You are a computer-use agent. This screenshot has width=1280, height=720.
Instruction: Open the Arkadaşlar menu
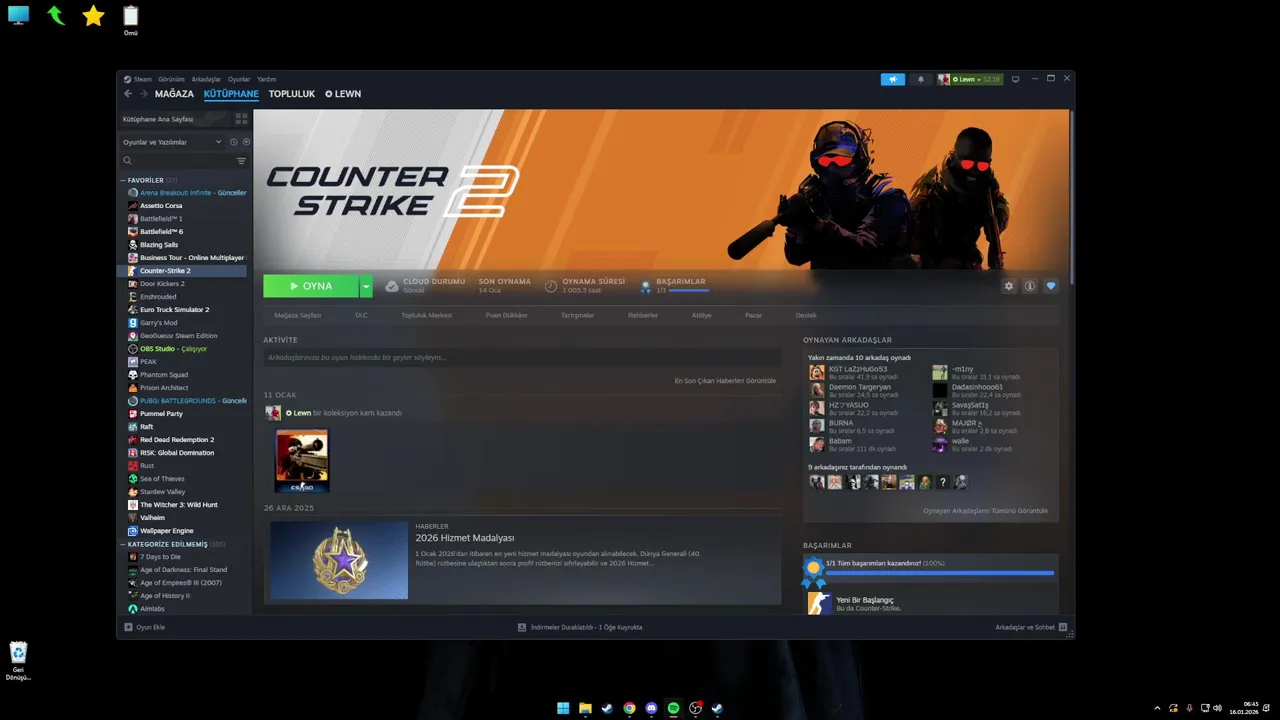point(206,79)
